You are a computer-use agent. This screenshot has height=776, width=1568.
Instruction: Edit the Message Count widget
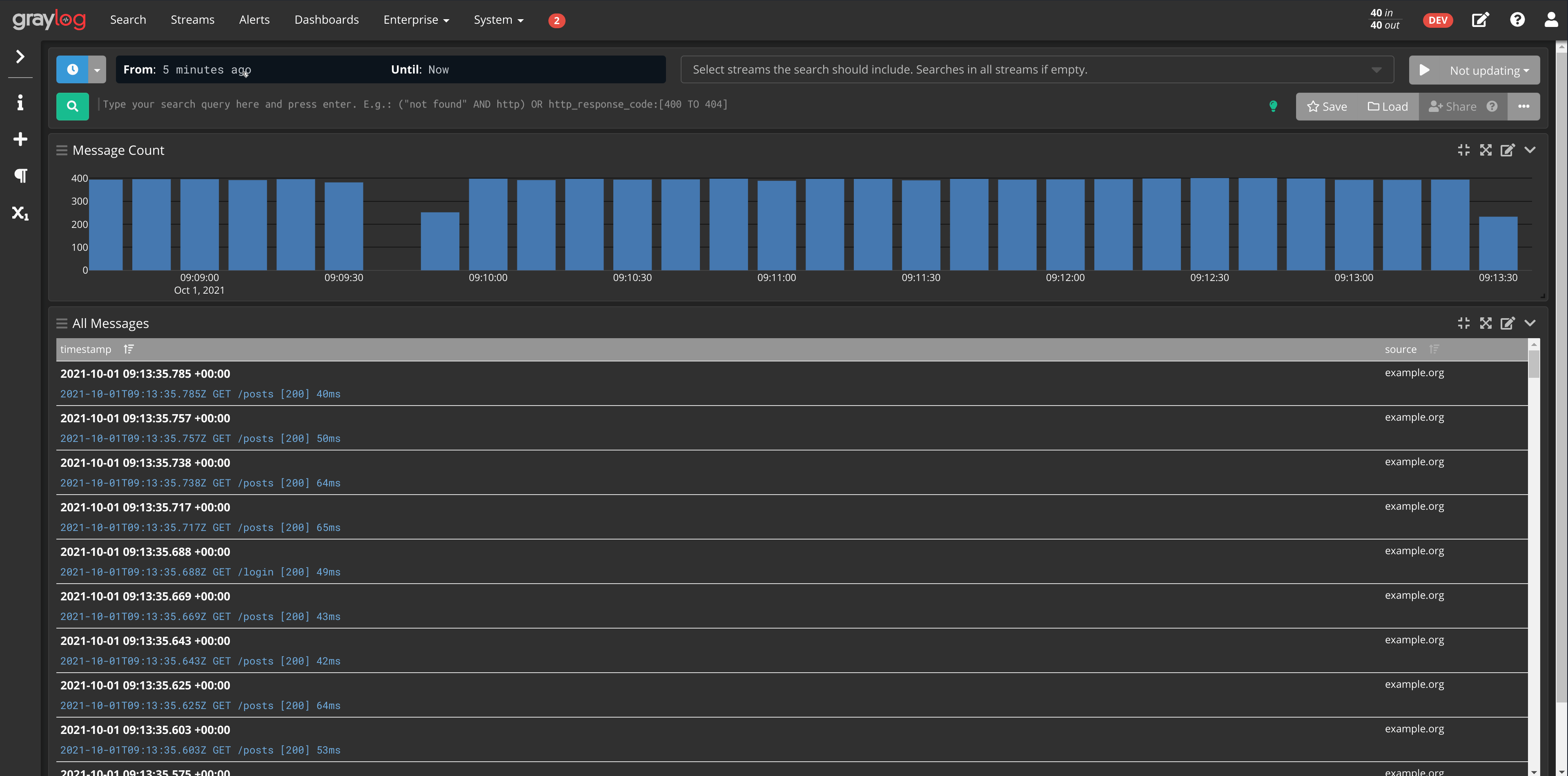[x=1508, y=150]
